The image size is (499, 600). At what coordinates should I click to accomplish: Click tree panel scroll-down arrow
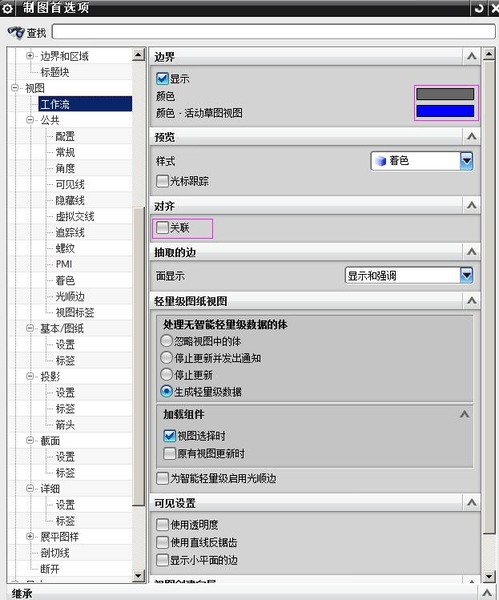[138, 575]
